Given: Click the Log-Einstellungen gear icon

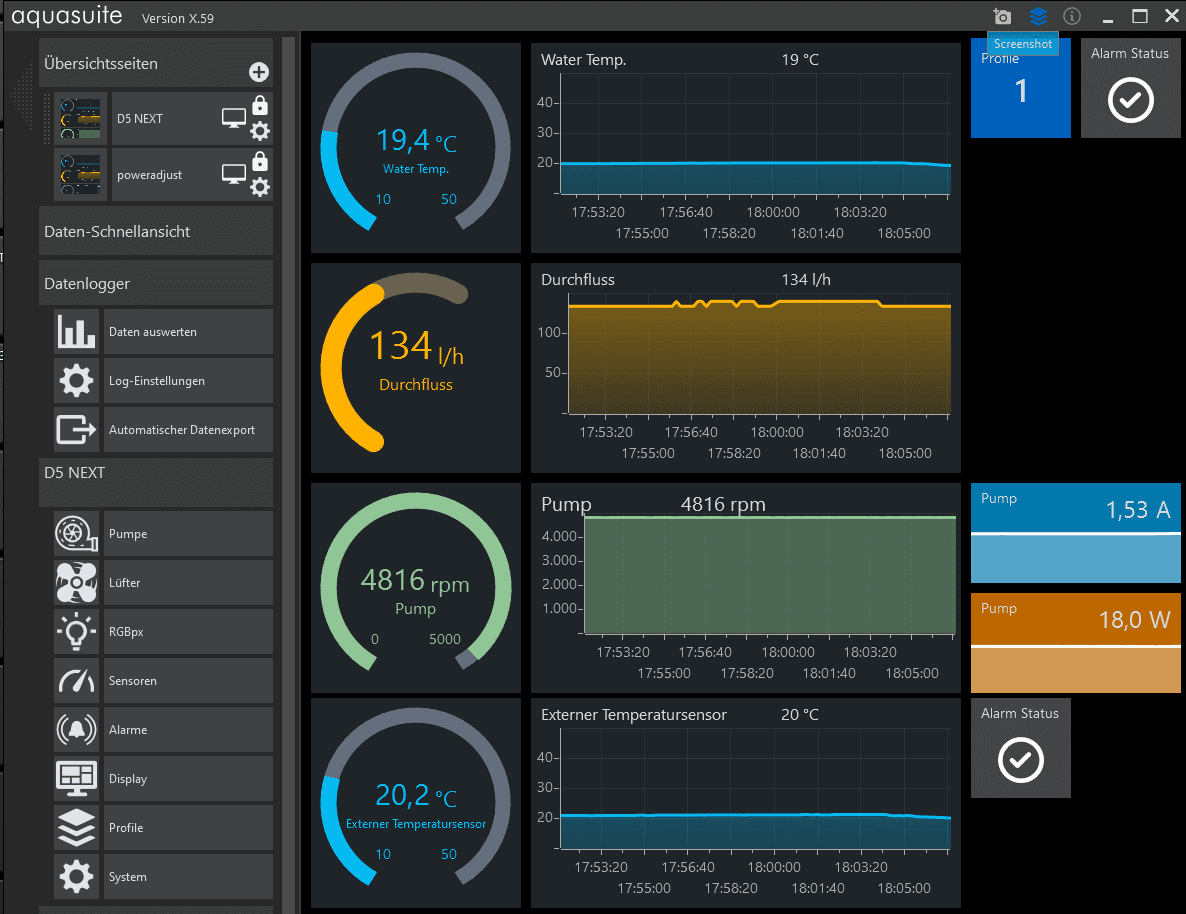Looking at the screenshot, I should (x=76, y=381).
